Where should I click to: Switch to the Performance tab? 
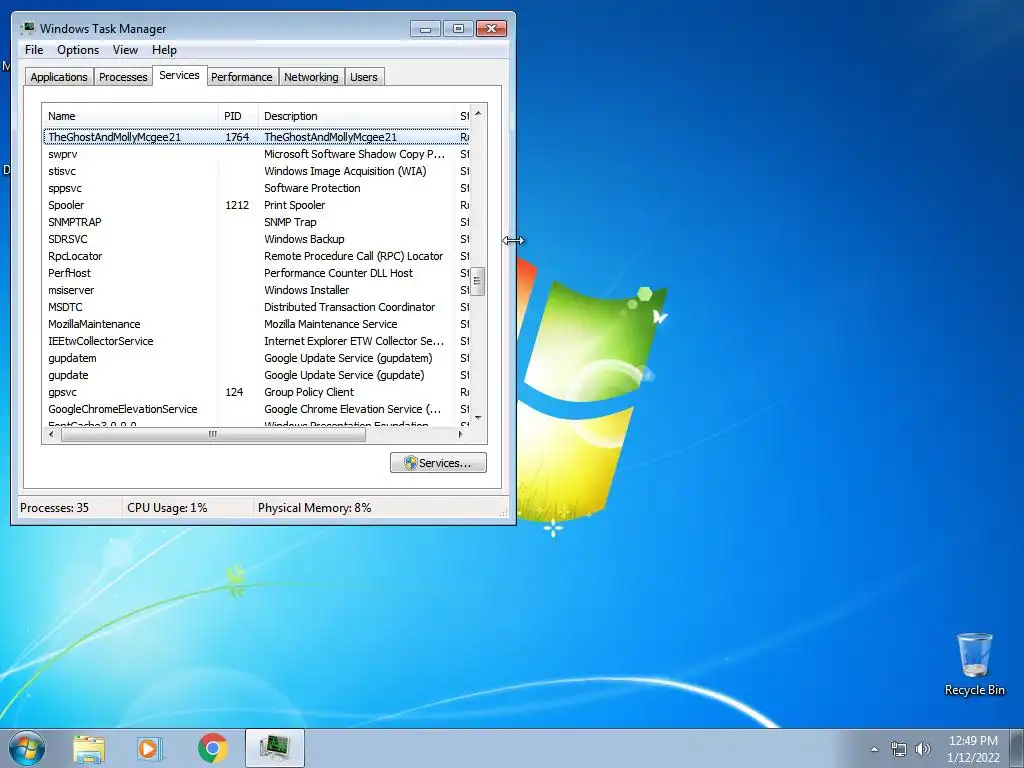pyautogui.click(x=242, y=77)
